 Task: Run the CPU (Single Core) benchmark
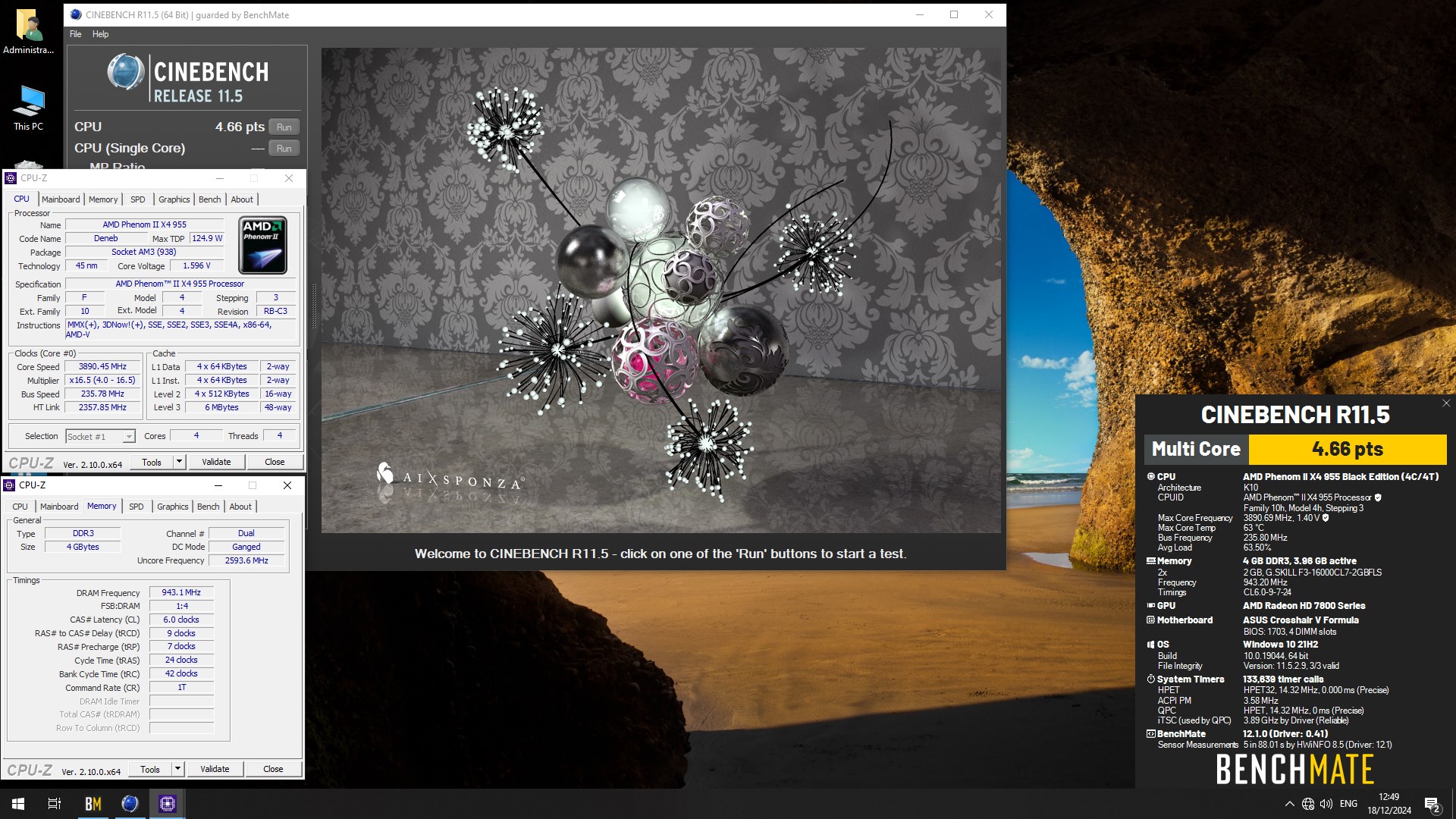(284, 149)
